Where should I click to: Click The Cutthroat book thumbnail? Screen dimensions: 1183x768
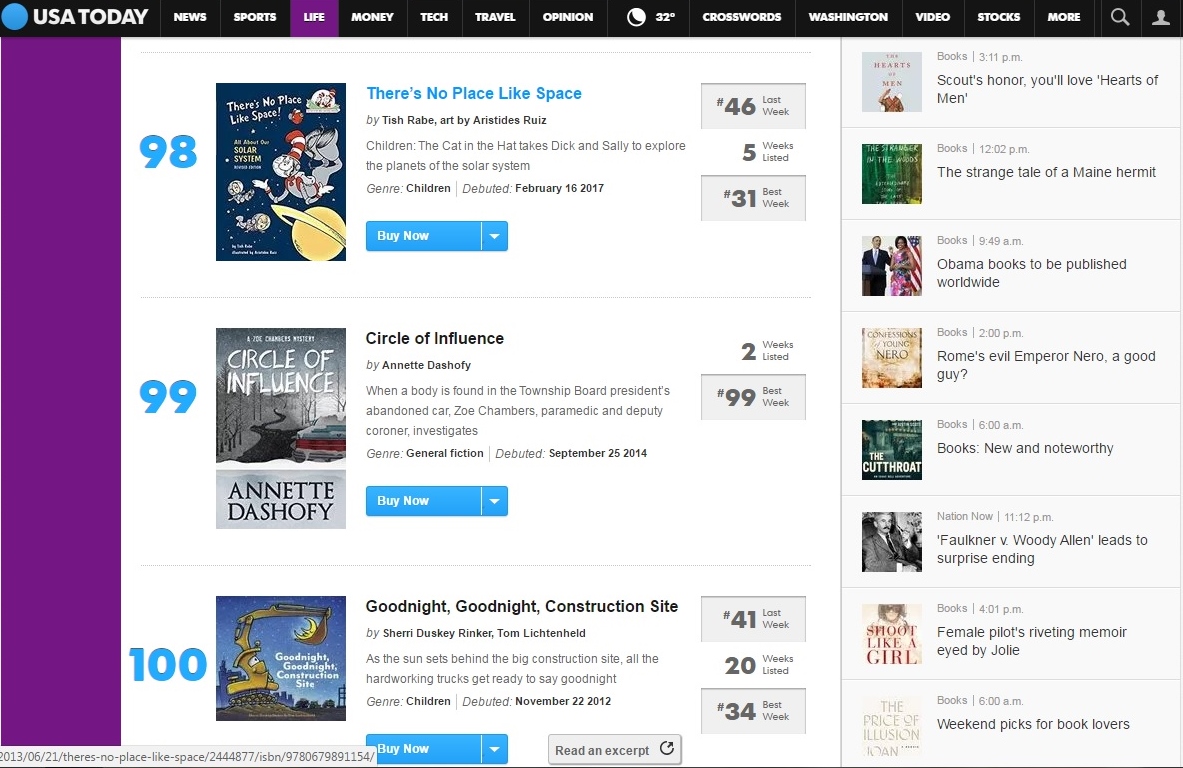892,450
